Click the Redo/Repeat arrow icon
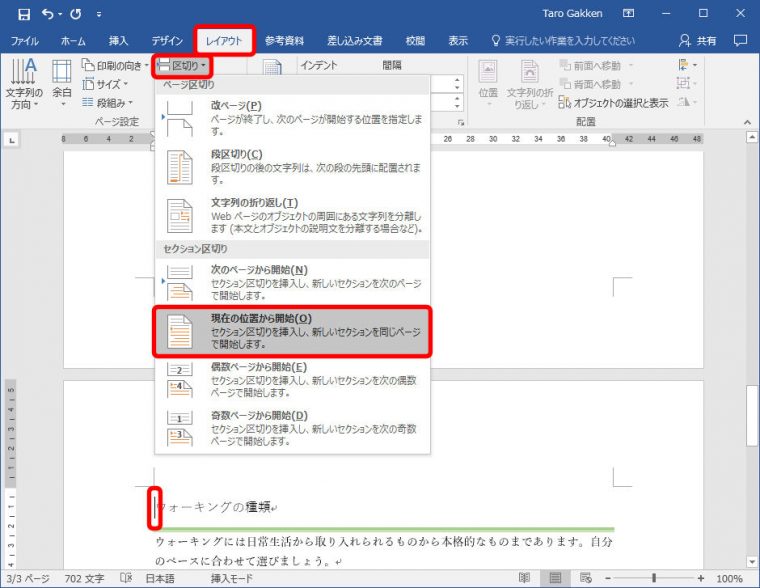This screenshot has width=760, height=588. coord(76,14)
